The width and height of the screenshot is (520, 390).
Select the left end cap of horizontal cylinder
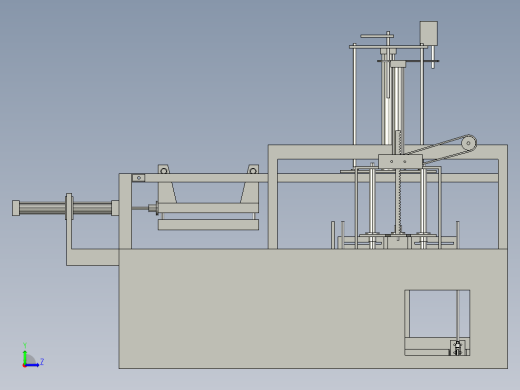(16, 208)
